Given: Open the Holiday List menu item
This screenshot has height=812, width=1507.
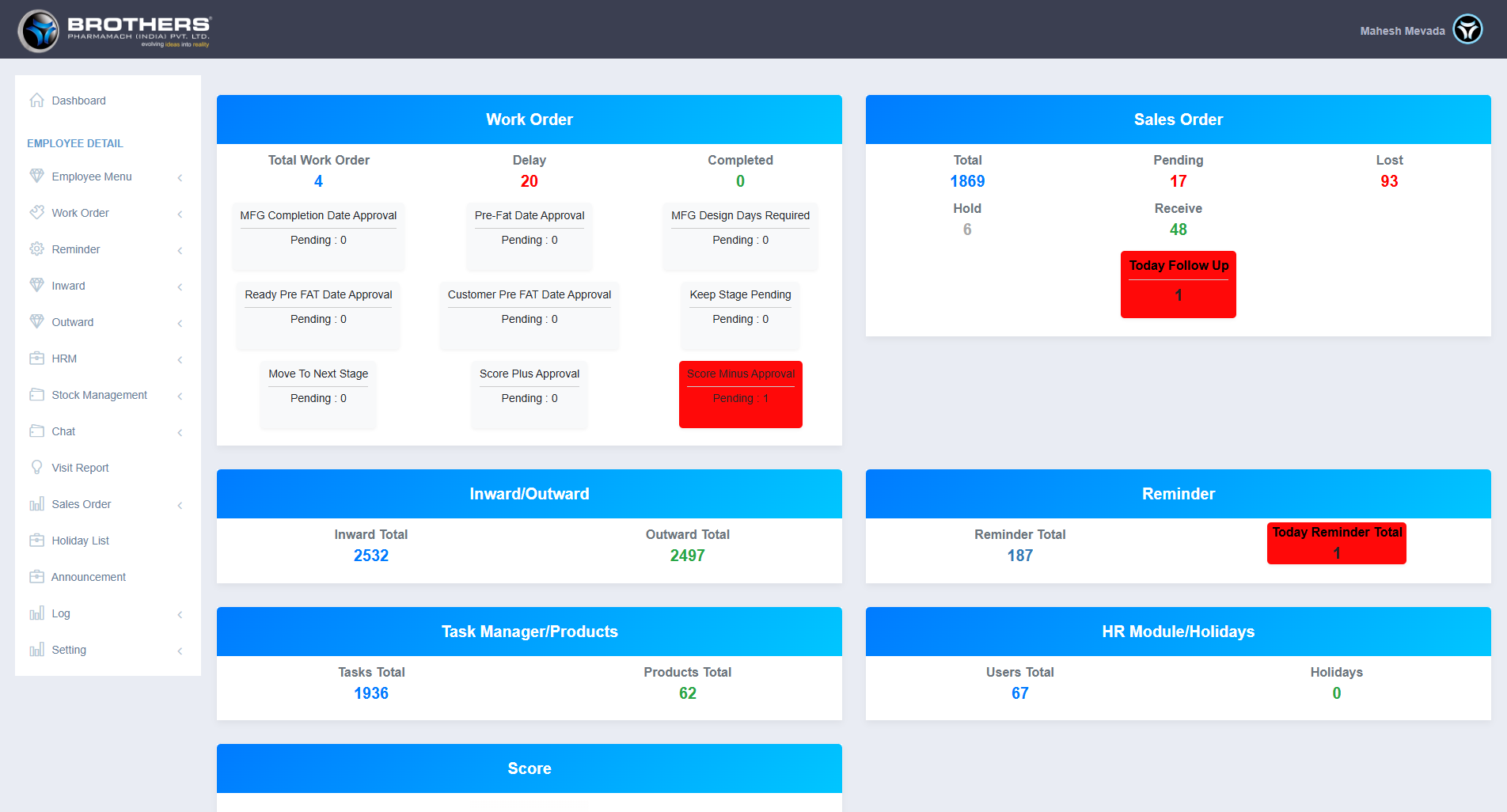Looking at the screenshot, I should [80, 541].
